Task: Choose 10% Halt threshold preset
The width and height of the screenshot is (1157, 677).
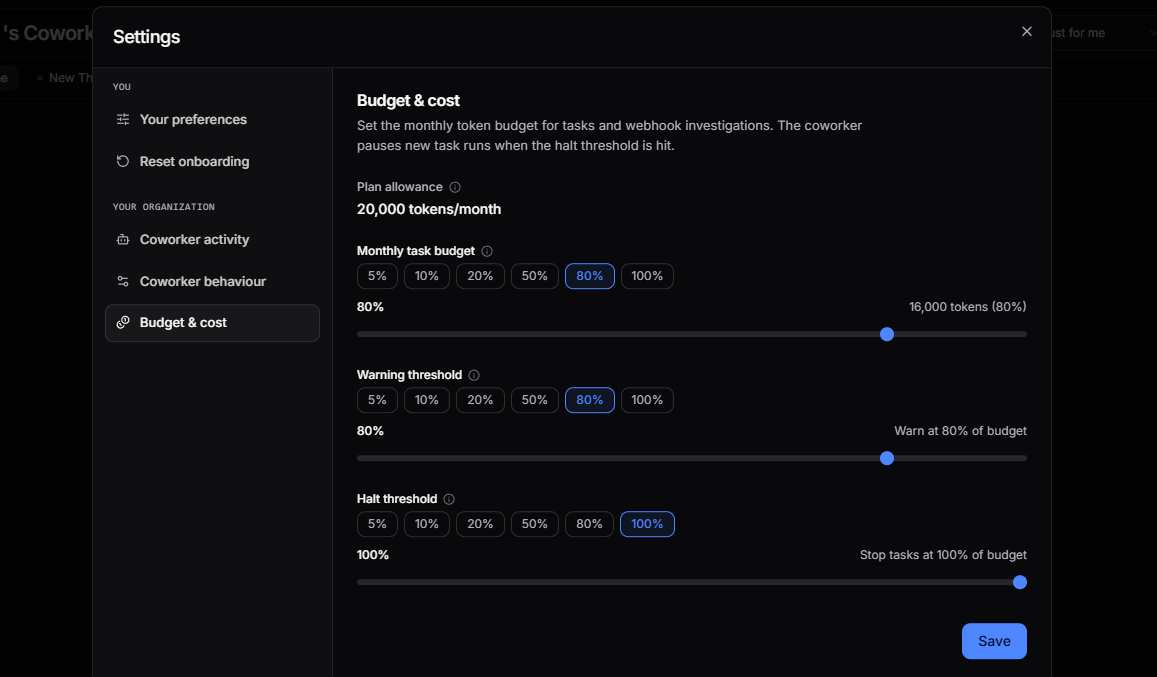Action: tap(426, 524)
